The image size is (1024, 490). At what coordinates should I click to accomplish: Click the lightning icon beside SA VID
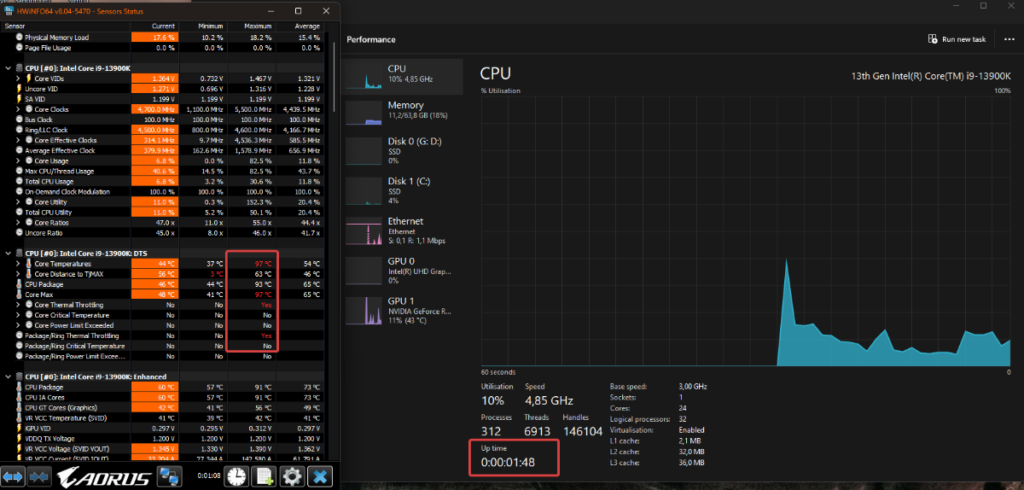(x=20, y=99)
